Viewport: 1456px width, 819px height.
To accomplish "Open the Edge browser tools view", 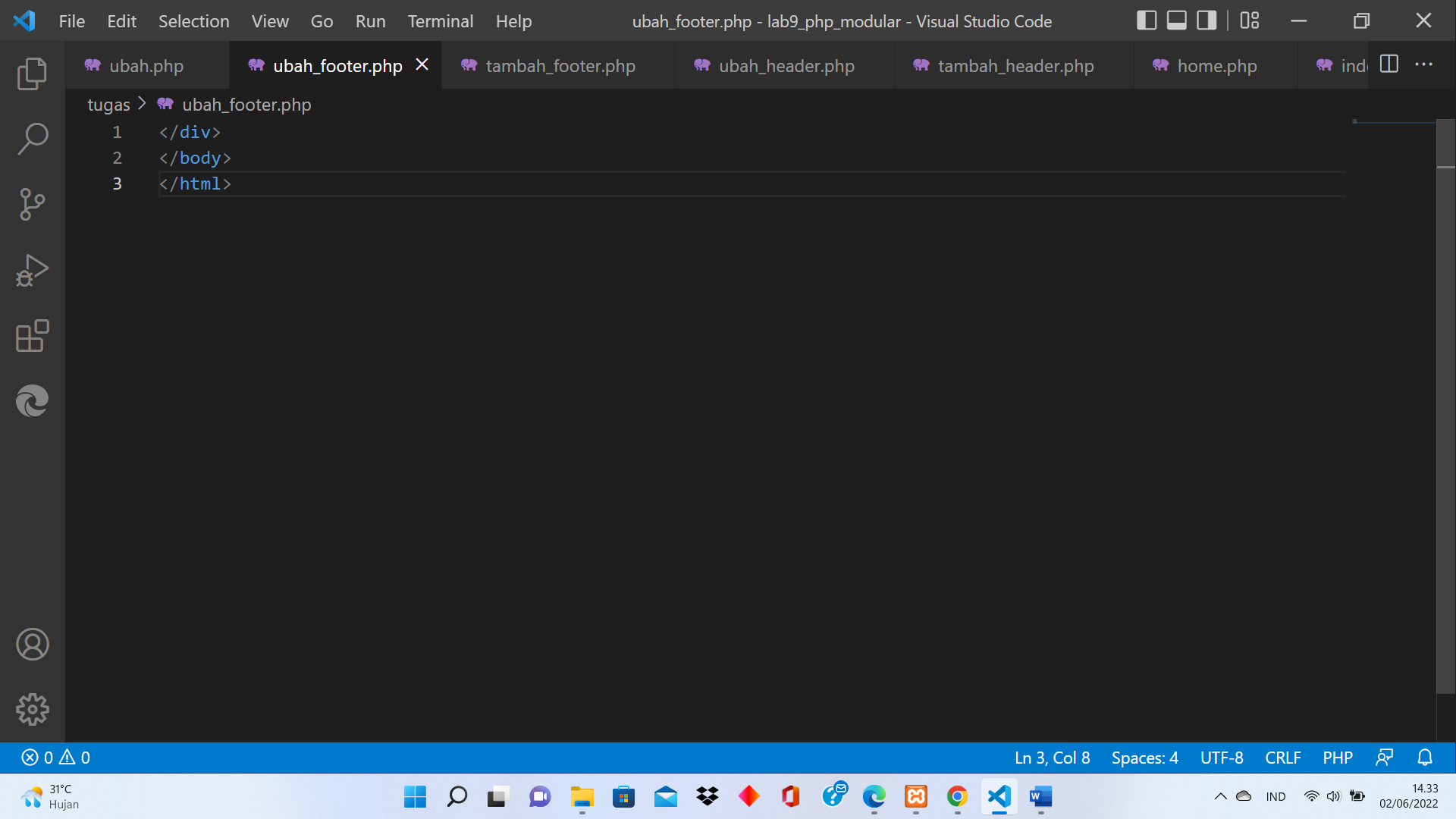I will (32, 400).
